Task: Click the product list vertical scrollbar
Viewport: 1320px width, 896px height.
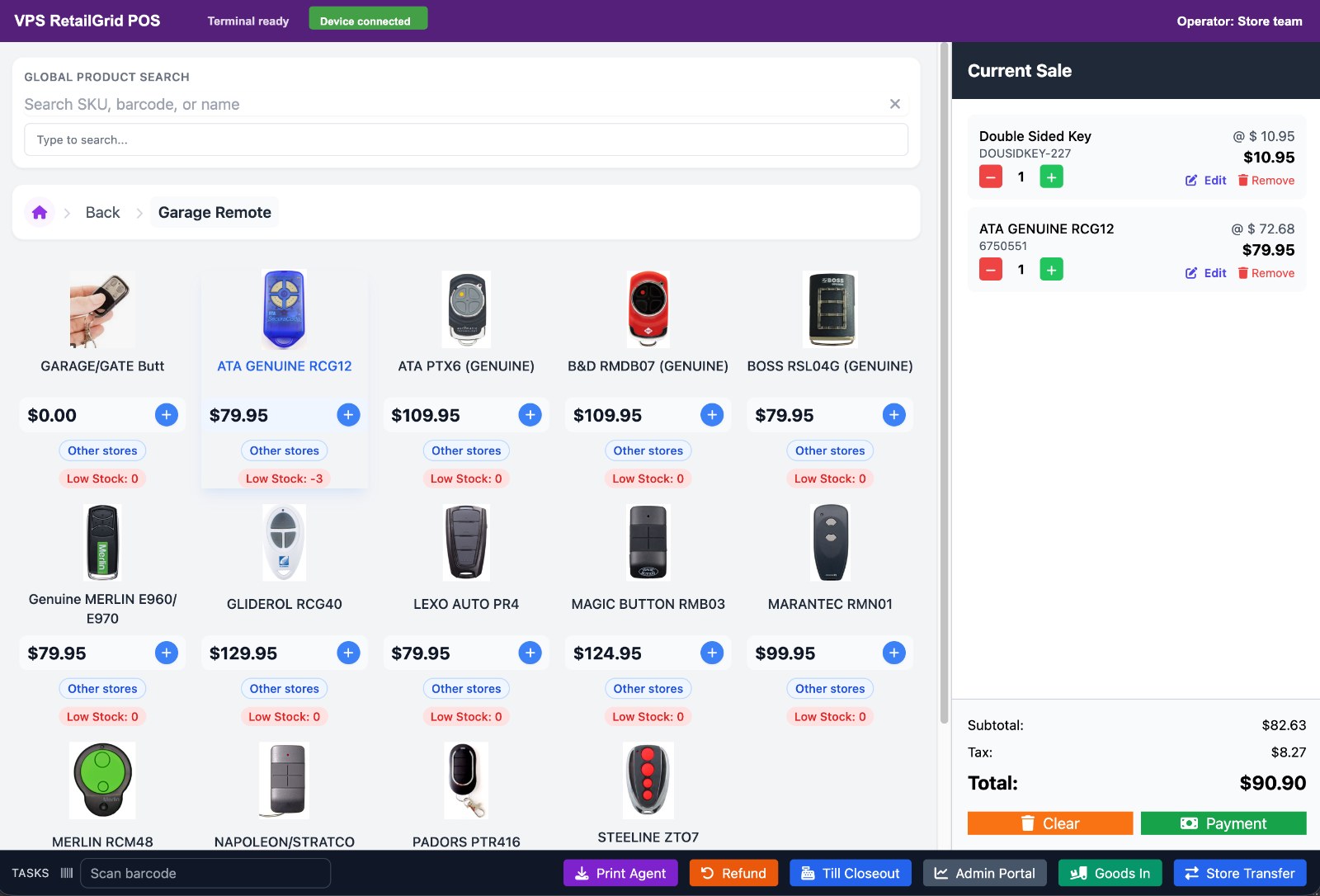Action: click(944, 383)
